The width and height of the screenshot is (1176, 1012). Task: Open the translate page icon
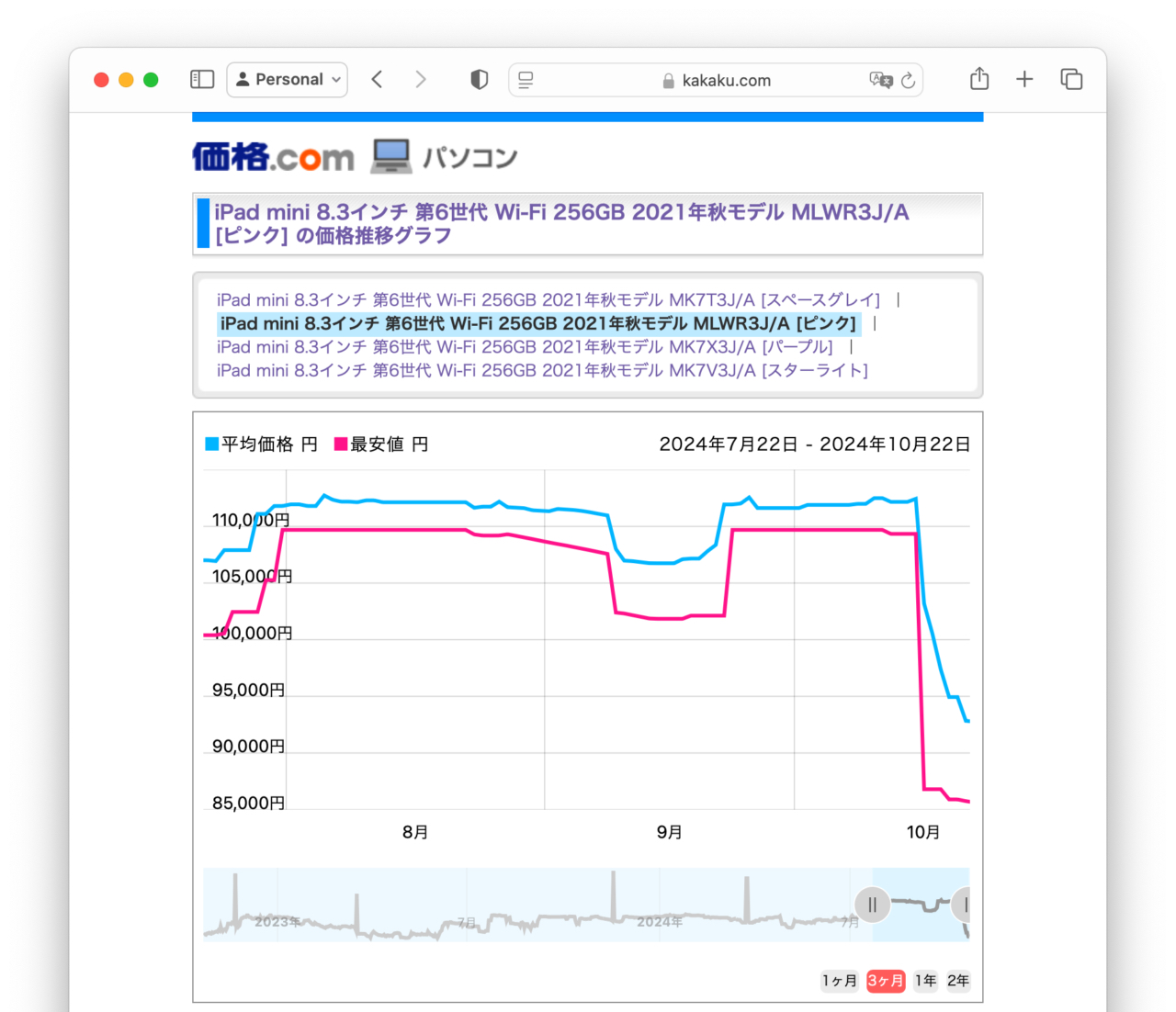point(880,80)
